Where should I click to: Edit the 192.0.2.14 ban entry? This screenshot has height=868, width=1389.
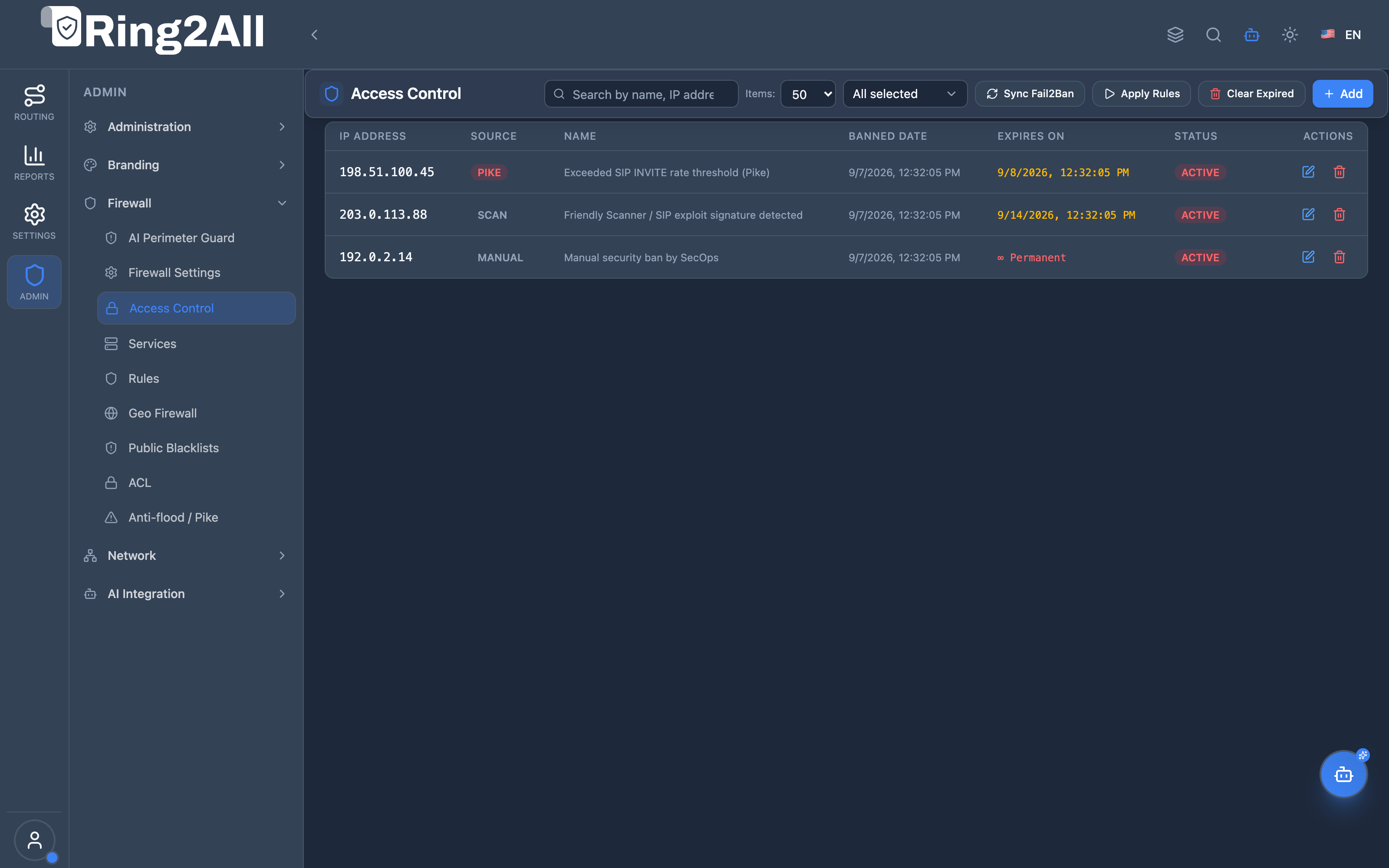pos(1308,256)
